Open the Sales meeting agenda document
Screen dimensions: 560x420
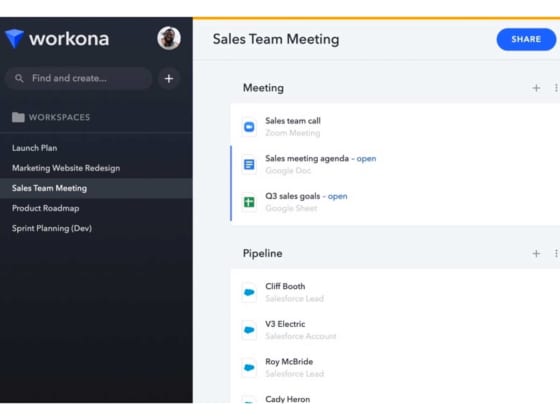point(307,158)
